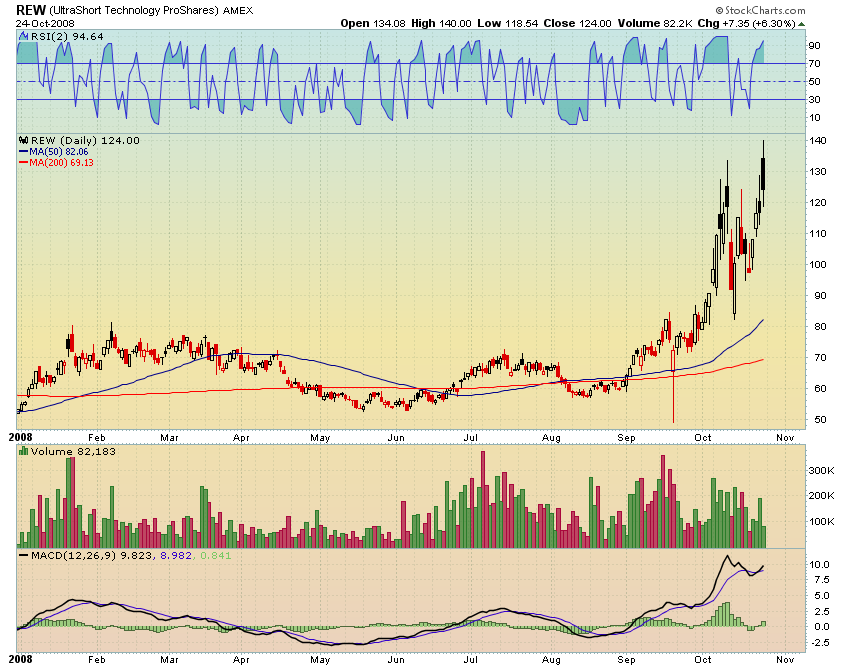
Task: Click the red MA(200) legend line marker
Action: pyautogui.click(x=23, y=163)
